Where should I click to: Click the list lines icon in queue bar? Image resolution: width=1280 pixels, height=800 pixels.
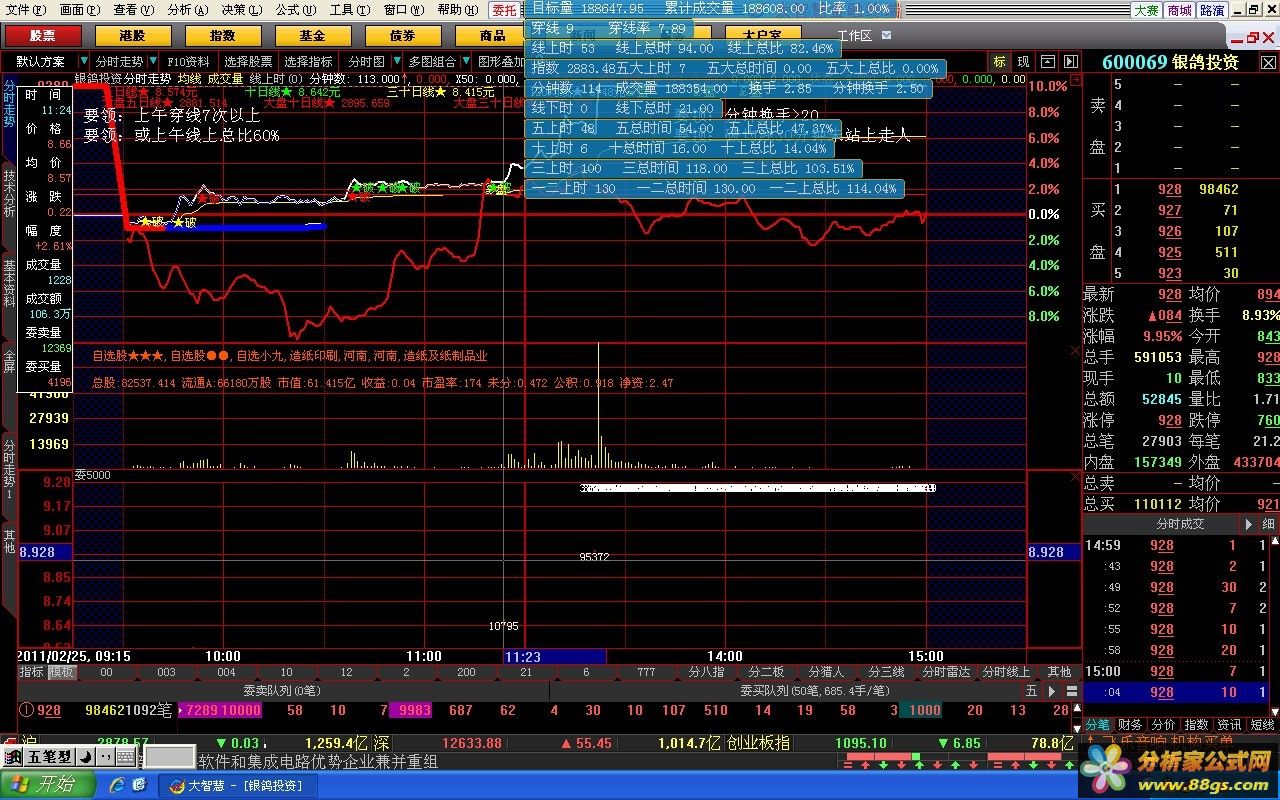click(1071, 691)
